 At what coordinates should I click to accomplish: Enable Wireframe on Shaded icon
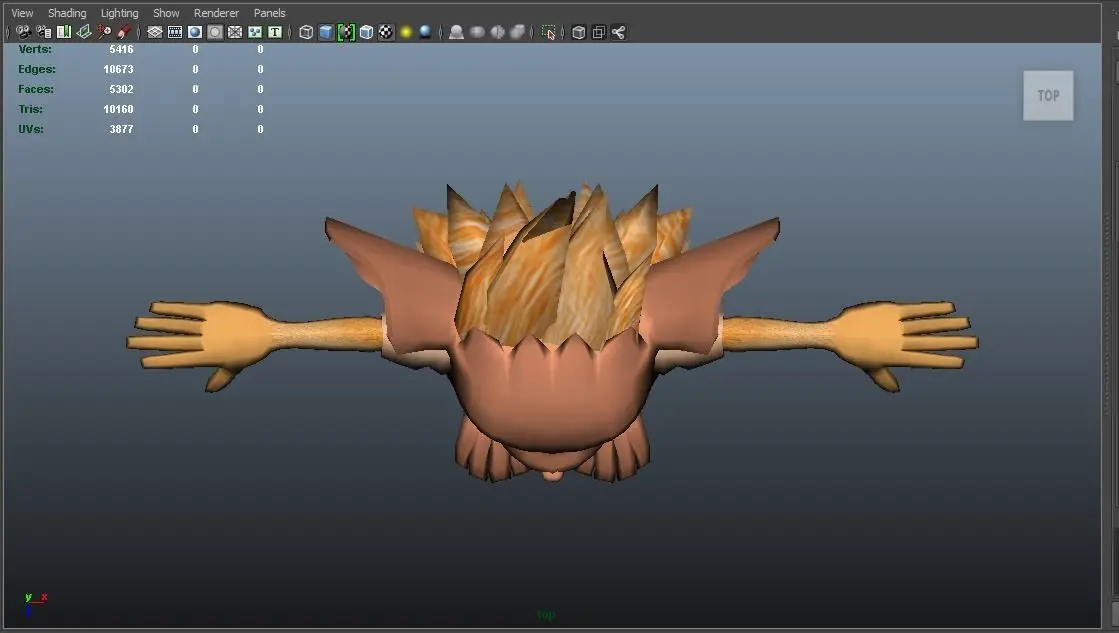(x=366, y=32)
